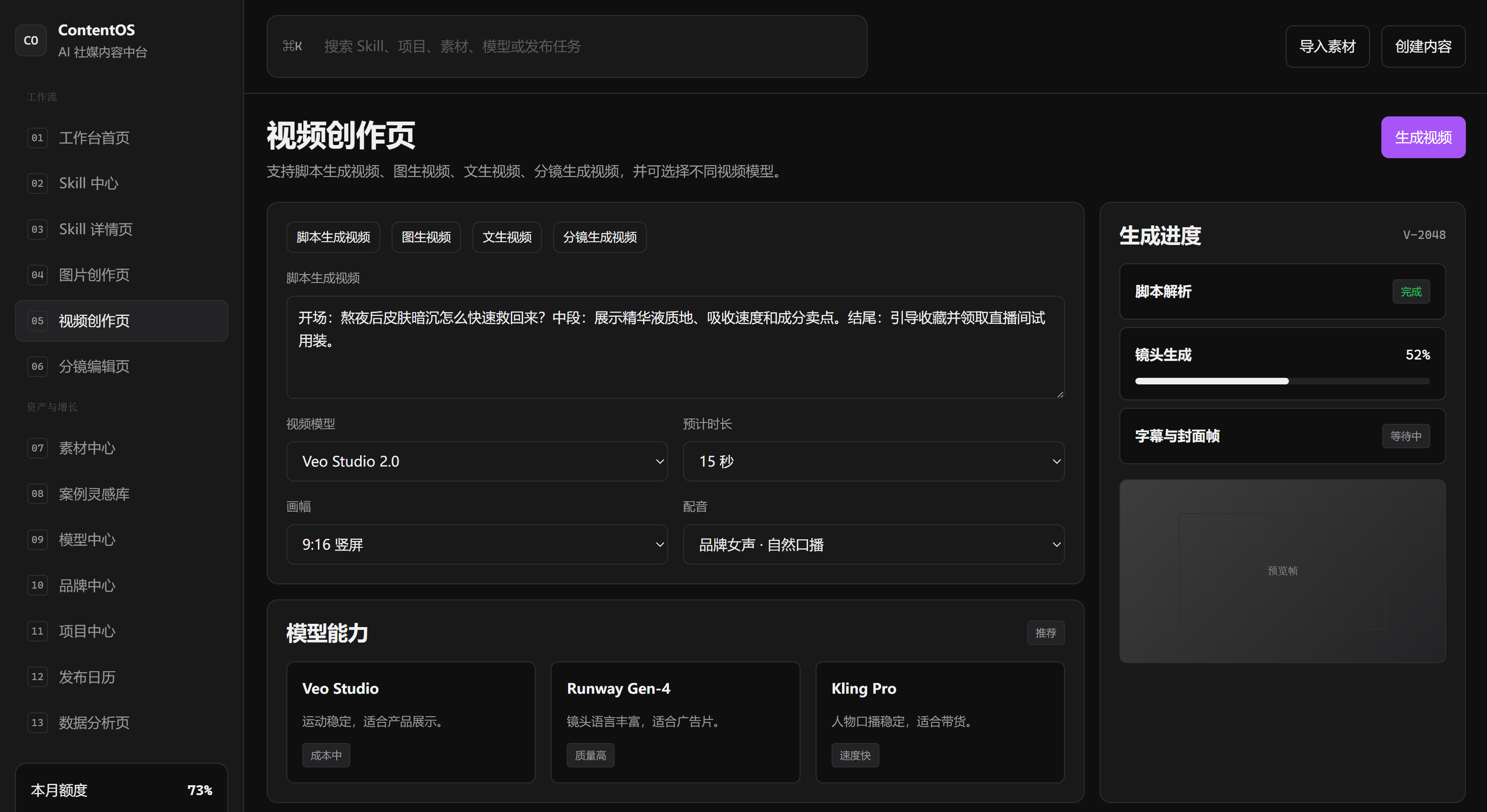Click the 镜头生成 progress bar
The height and width of the screenshot is (812, 1487).
(x=1282, y=381)
